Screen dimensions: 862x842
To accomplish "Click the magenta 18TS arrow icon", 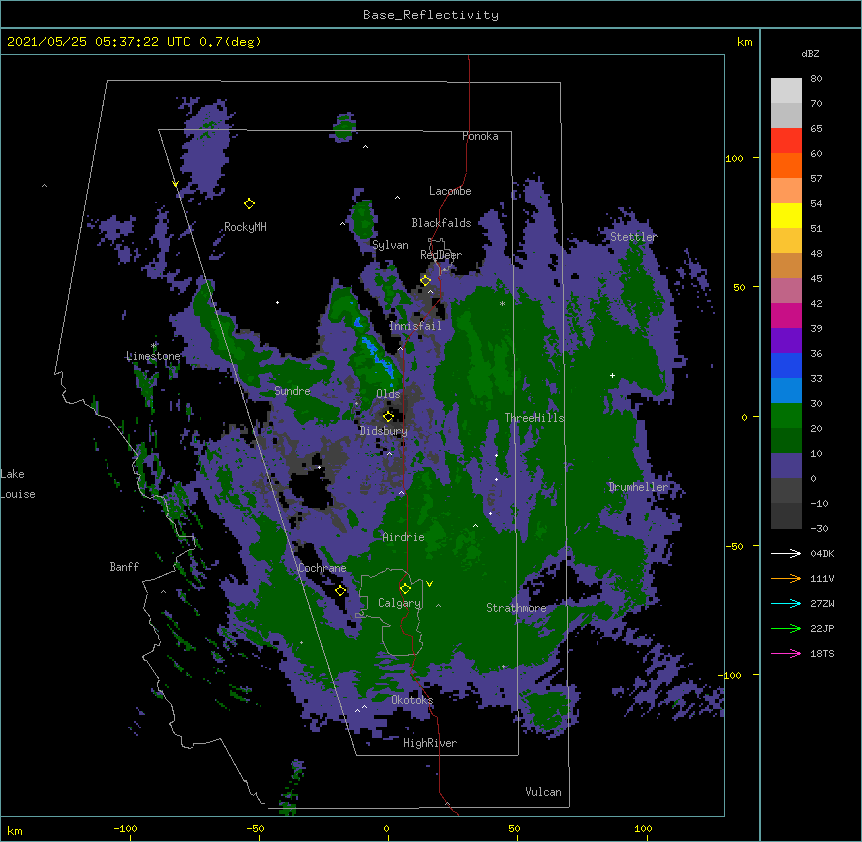I will tap(786, 653).
